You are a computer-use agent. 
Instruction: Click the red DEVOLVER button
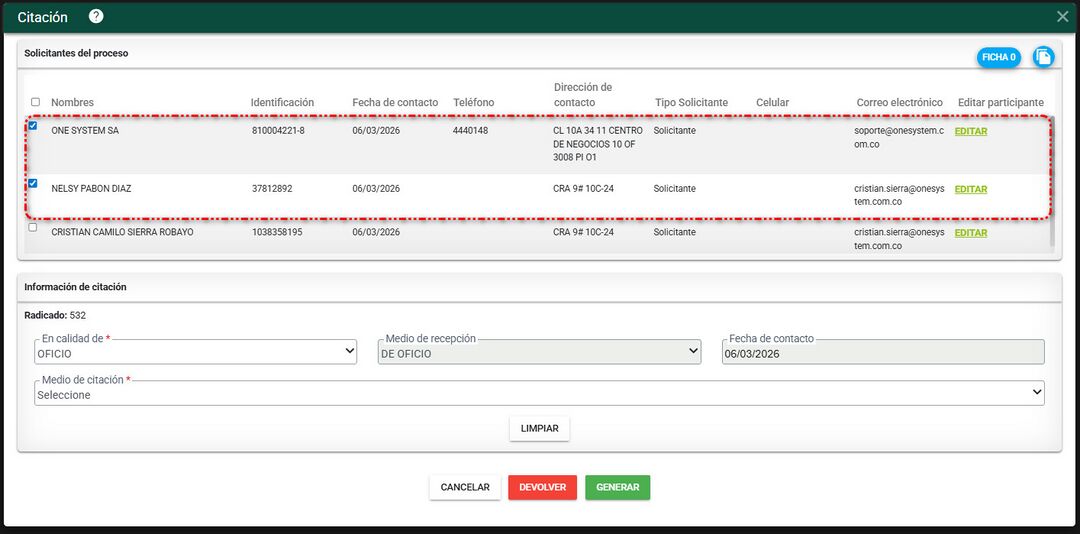pyautogui.click(x=542, y=487)
